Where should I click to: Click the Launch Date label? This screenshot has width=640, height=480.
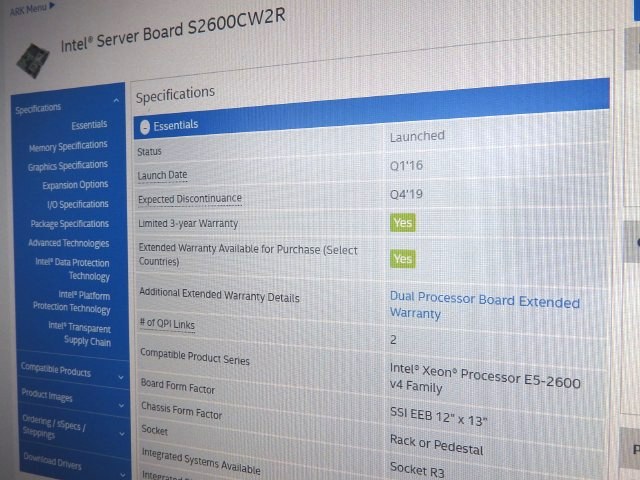162,175
